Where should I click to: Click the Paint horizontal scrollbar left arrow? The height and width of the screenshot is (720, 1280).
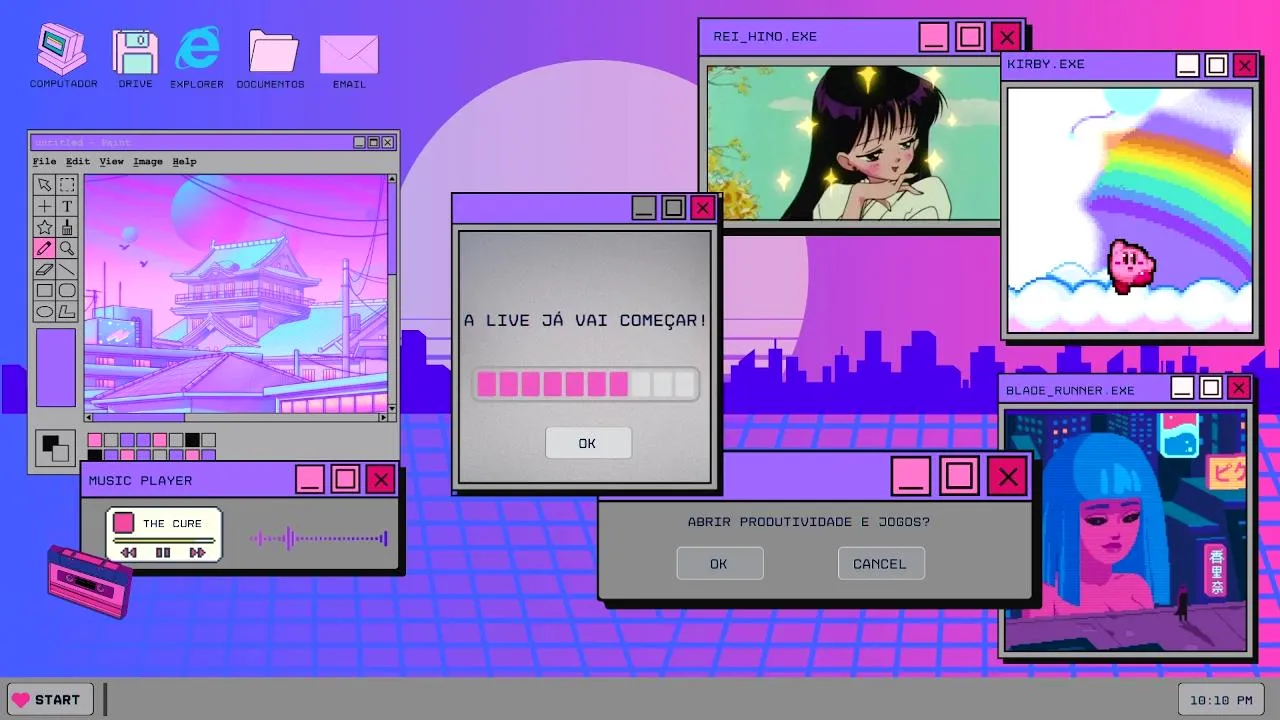tap(88, 417)
